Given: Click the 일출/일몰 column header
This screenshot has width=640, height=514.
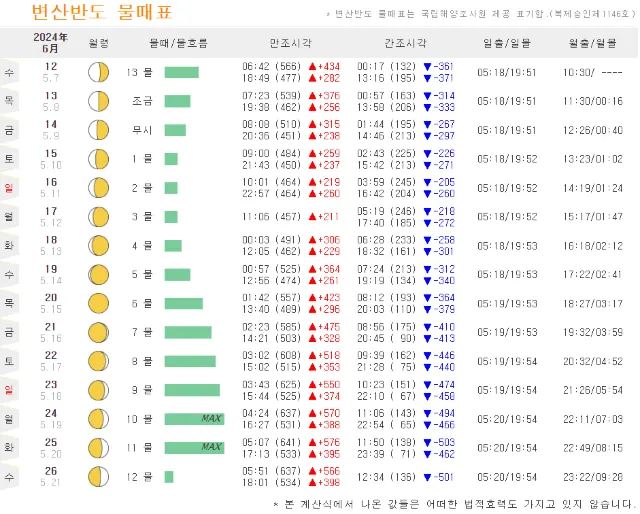Looking at the screenshot, I should pos(507,43).
